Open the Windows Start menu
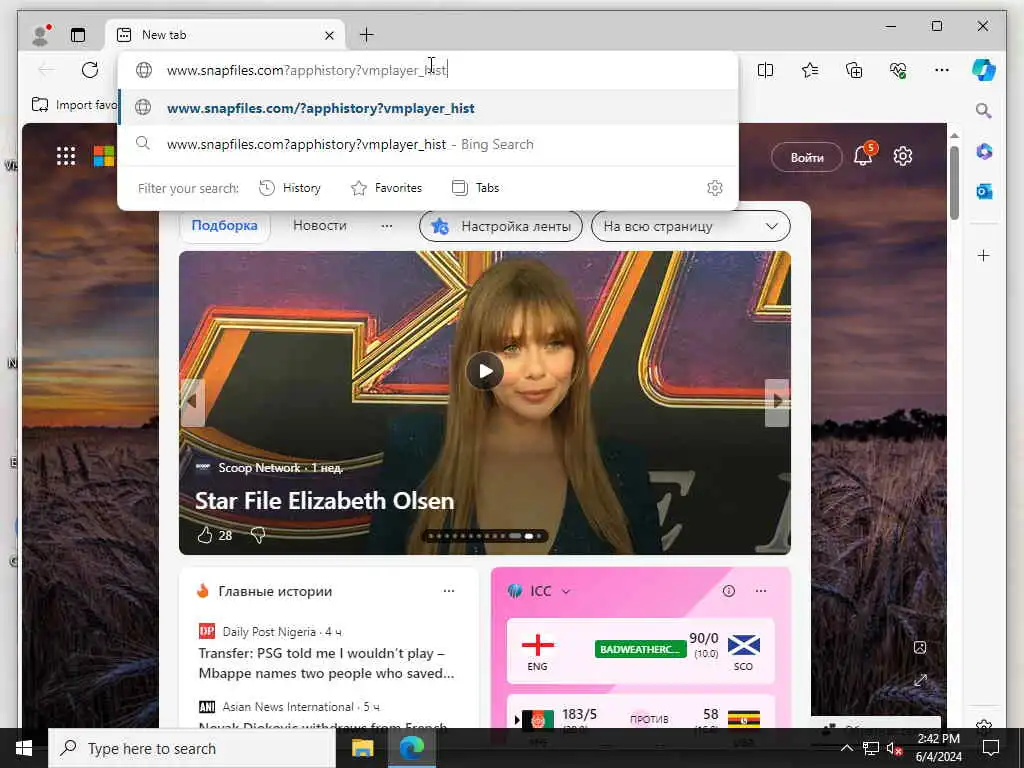This screenshot has width=1024, height=768. 24,748
